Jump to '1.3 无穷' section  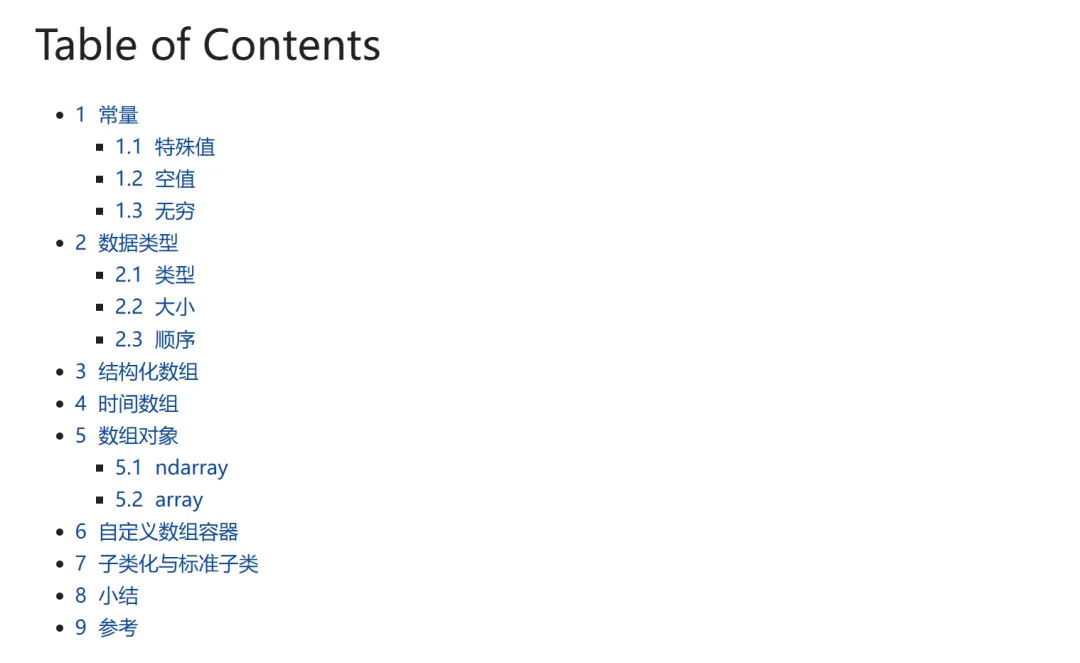[x=155, y=211]
